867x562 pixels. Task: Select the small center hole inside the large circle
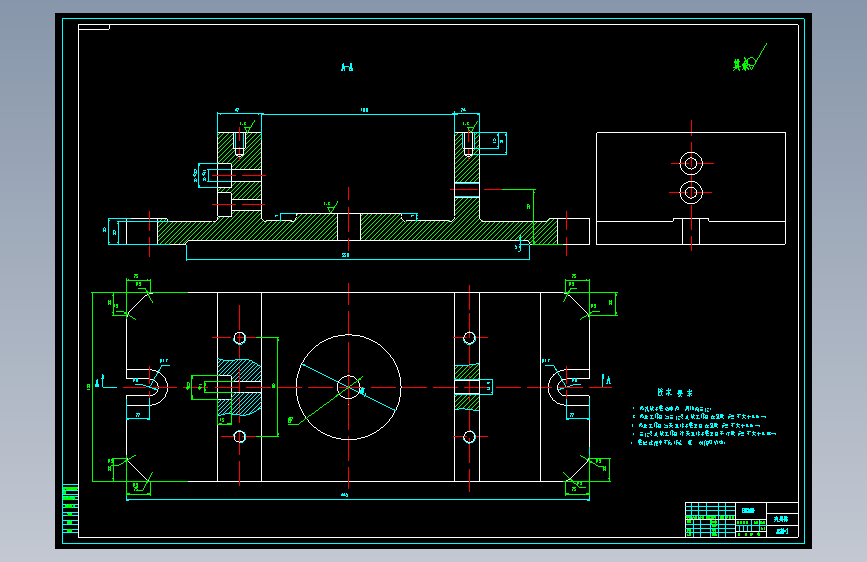point(348,387)
